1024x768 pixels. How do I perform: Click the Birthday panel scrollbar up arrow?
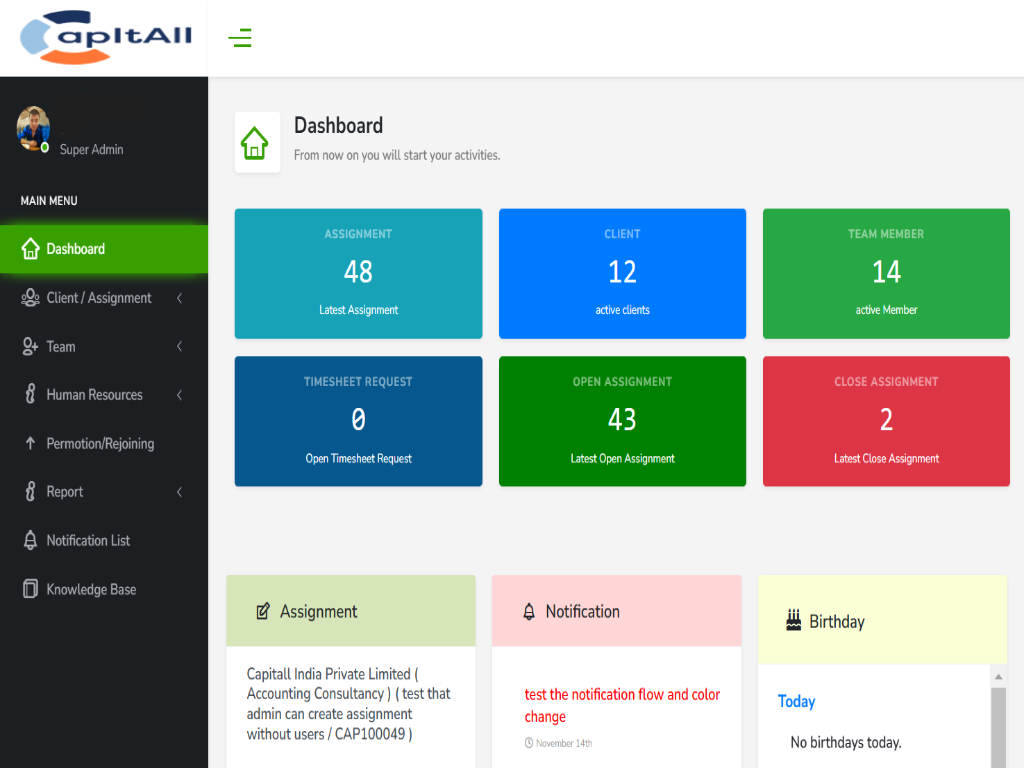(997, 677)
